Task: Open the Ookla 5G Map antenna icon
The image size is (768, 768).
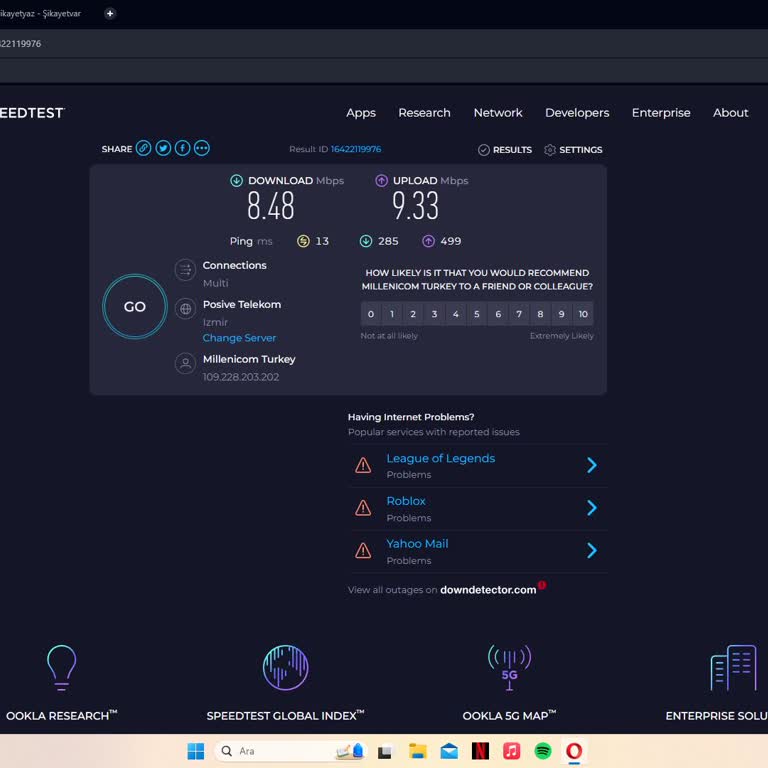Action: click(509, 667)
